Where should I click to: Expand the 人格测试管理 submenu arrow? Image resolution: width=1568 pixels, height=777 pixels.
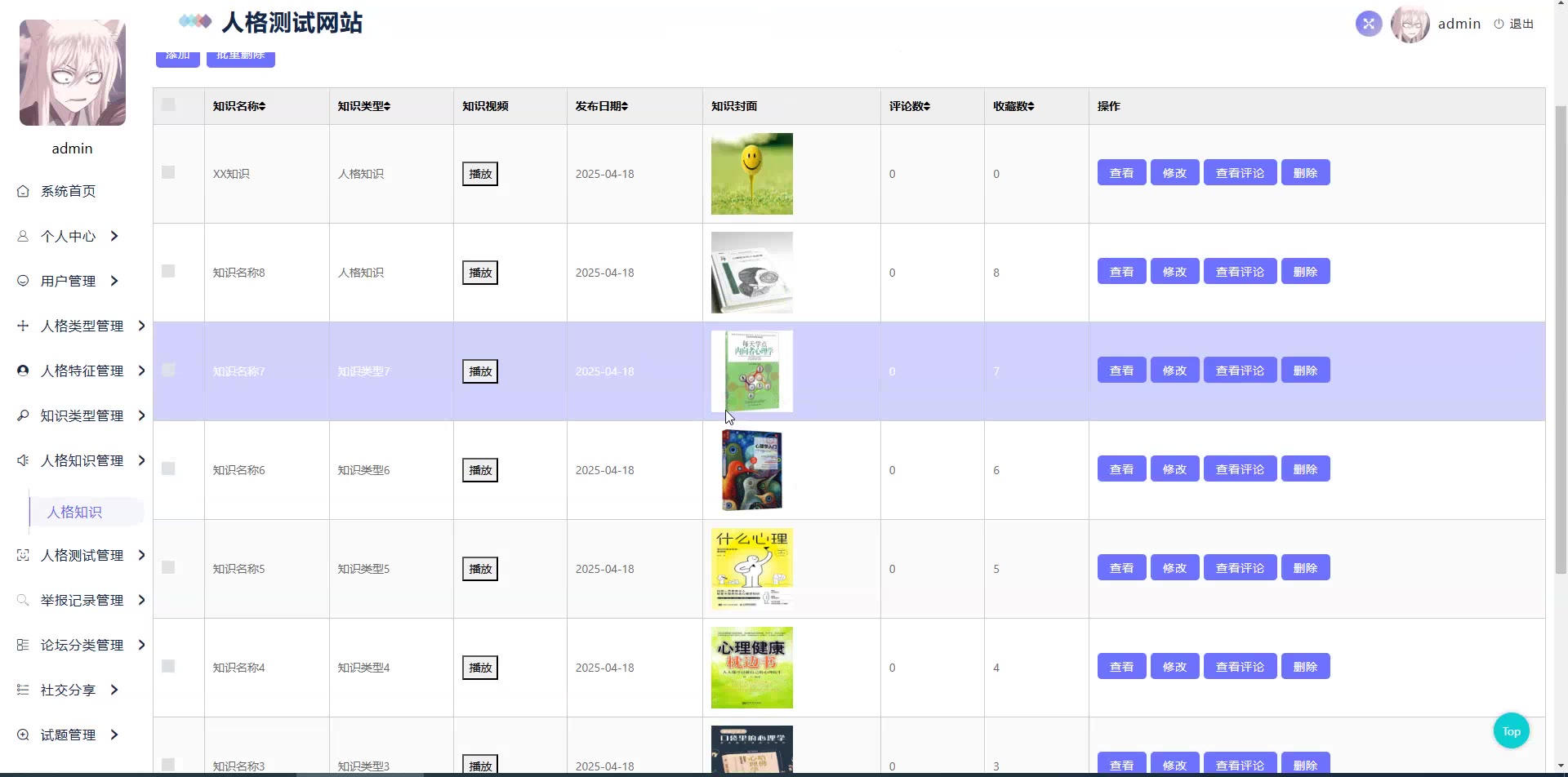click(141, 555)
